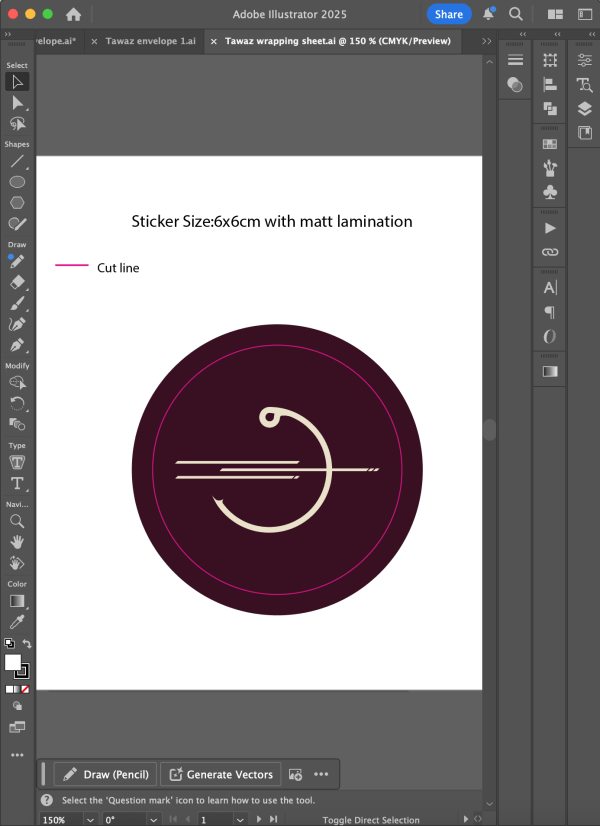Screen dimensions: 600x826
Task: Open the zoom level dropdown
Action: [x=91, y=819]
